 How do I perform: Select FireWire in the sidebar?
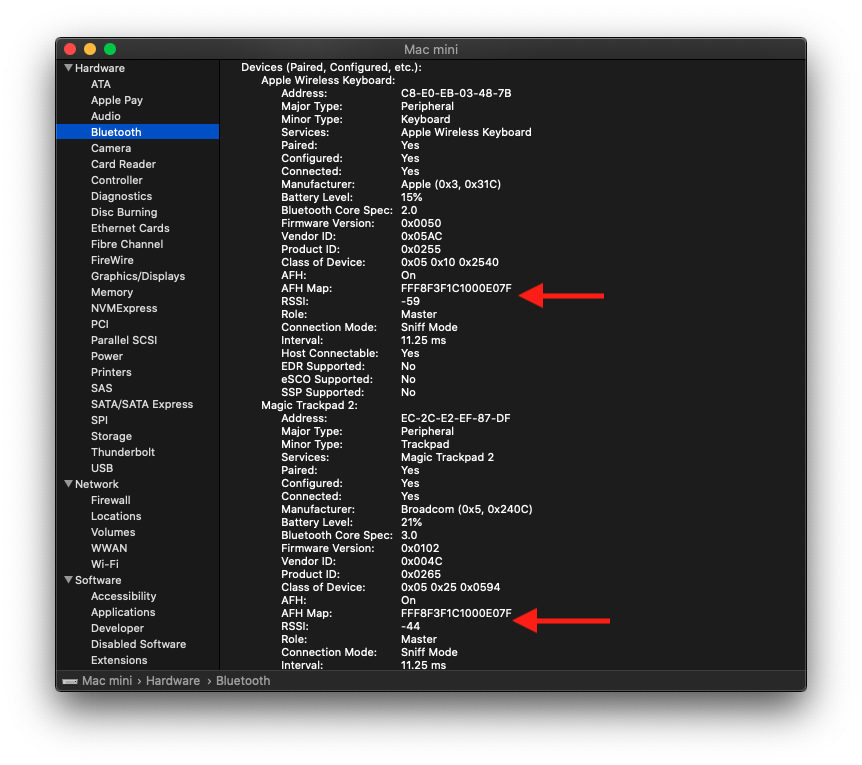point(112,260)
